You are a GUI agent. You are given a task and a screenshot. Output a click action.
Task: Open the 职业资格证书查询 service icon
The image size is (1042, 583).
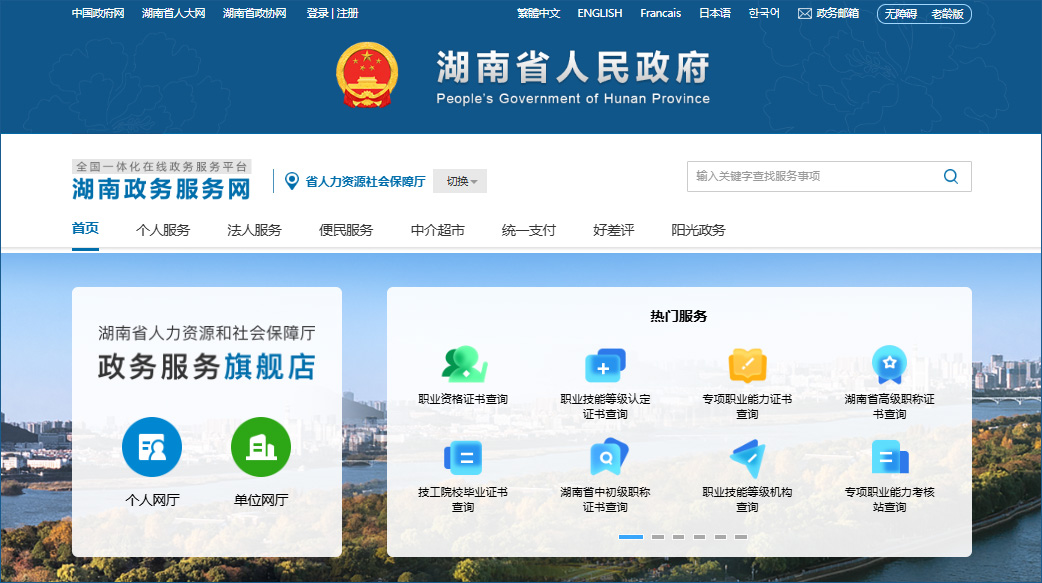pos(463,364)
